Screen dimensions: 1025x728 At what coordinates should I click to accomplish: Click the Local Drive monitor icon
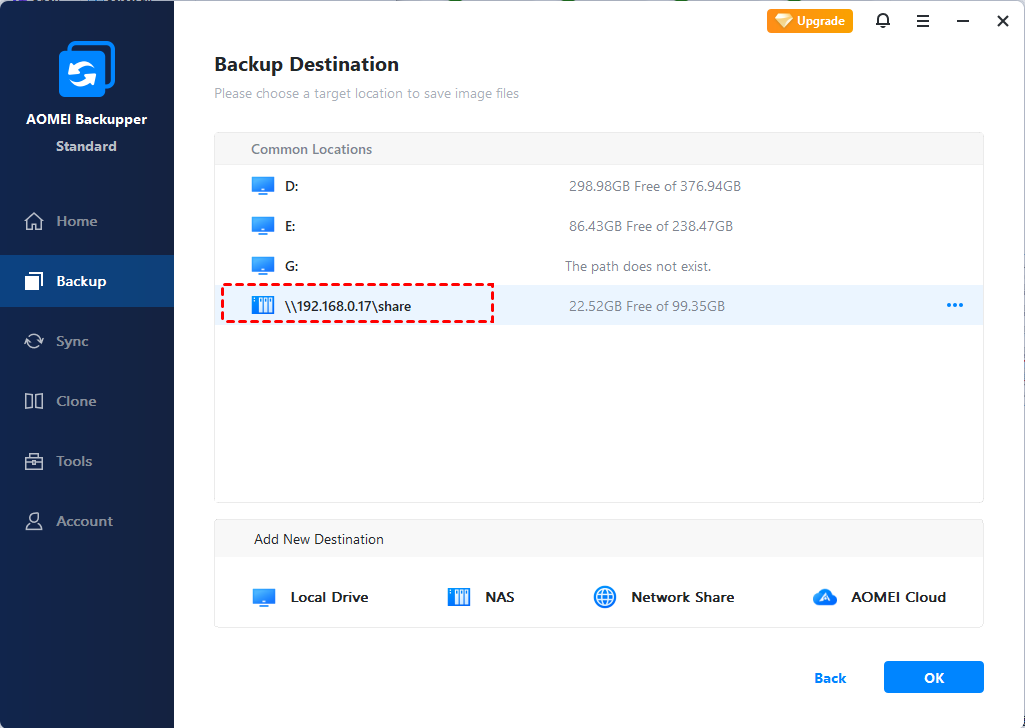[x=263, y=597]
